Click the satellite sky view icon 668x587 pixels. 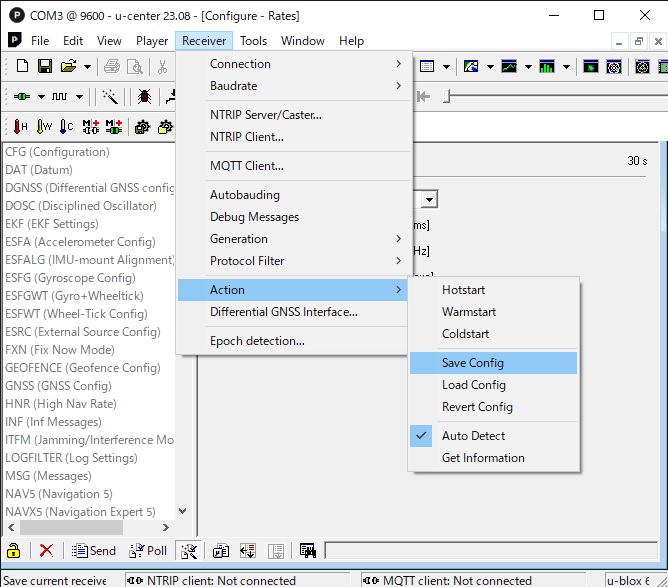613,67
